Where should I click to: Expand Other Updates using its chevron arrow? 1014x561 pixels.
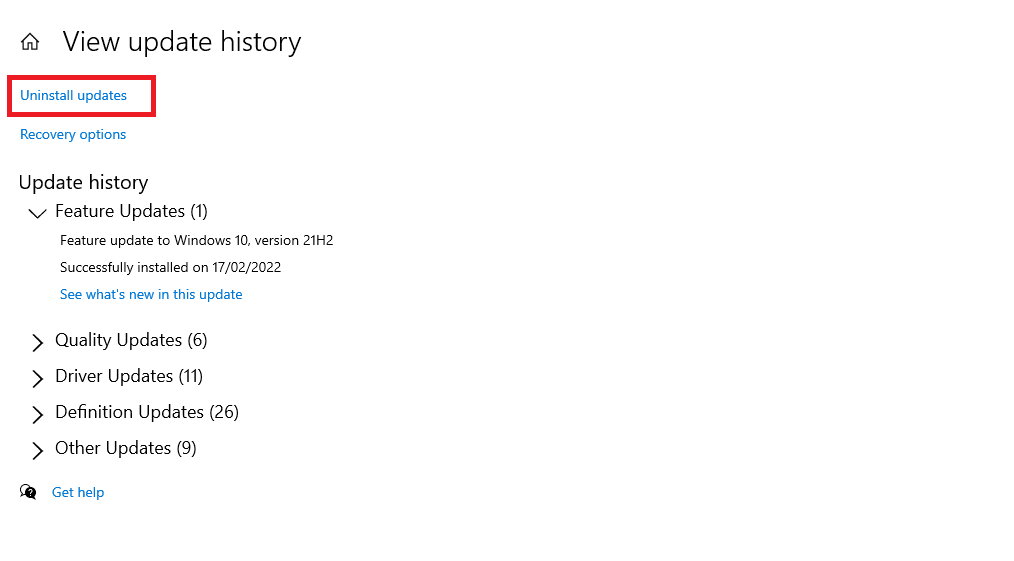click(x=38, y=450)
